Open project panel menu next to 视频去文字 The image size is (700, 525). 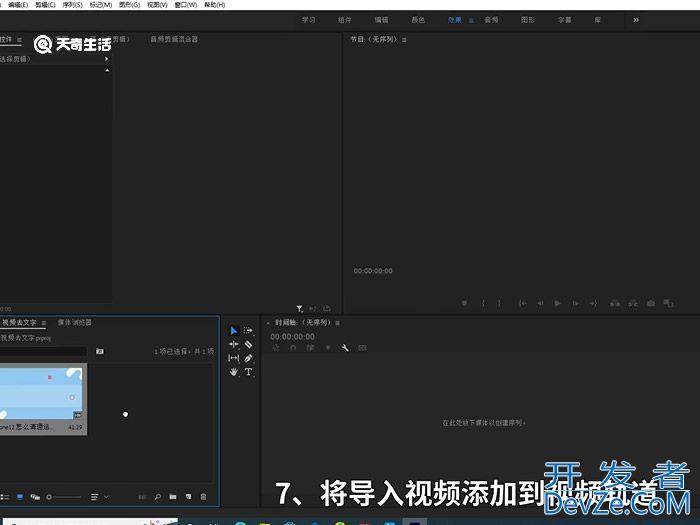(x=44, y=323)
